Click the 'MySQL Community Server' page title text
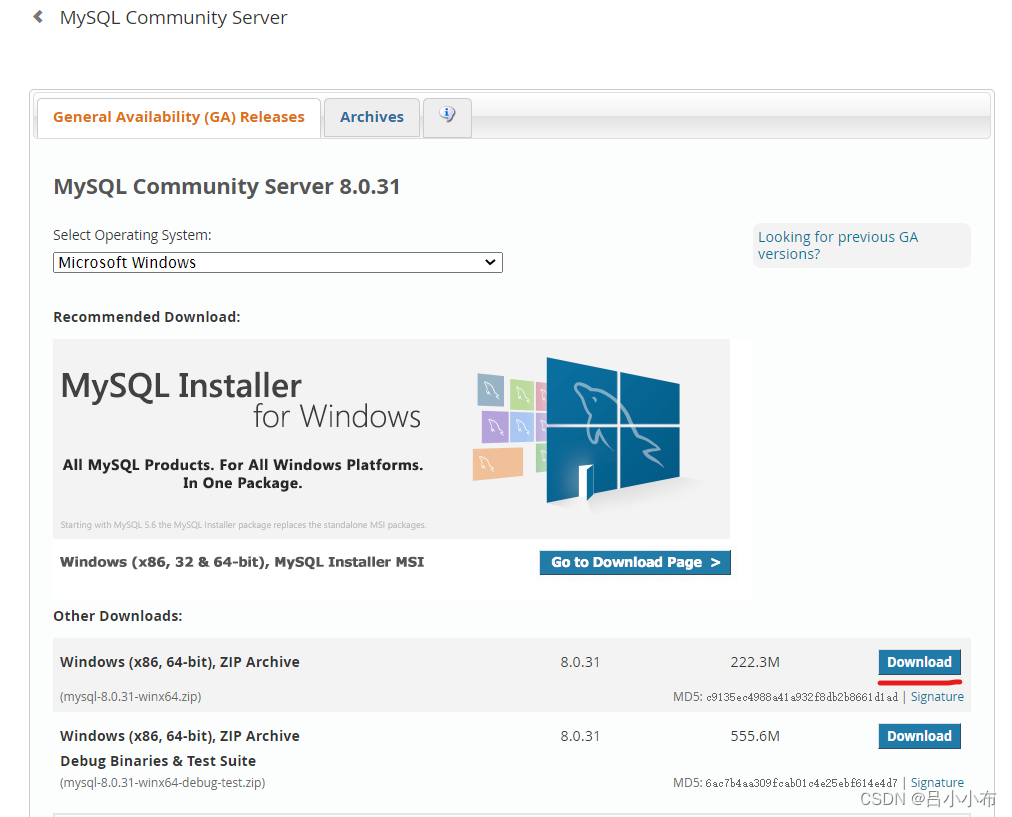Screen dimensions: 1012x817 click(174, 18)
